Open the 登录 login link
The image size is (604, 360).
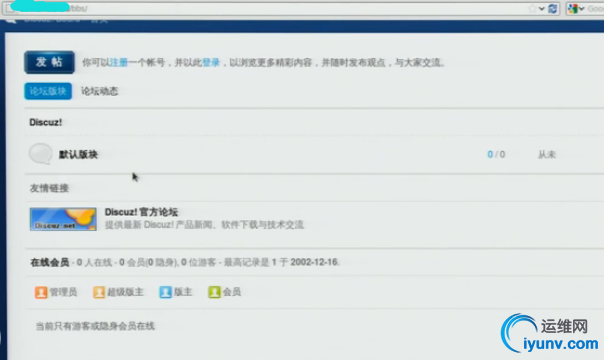pos(211,62)
